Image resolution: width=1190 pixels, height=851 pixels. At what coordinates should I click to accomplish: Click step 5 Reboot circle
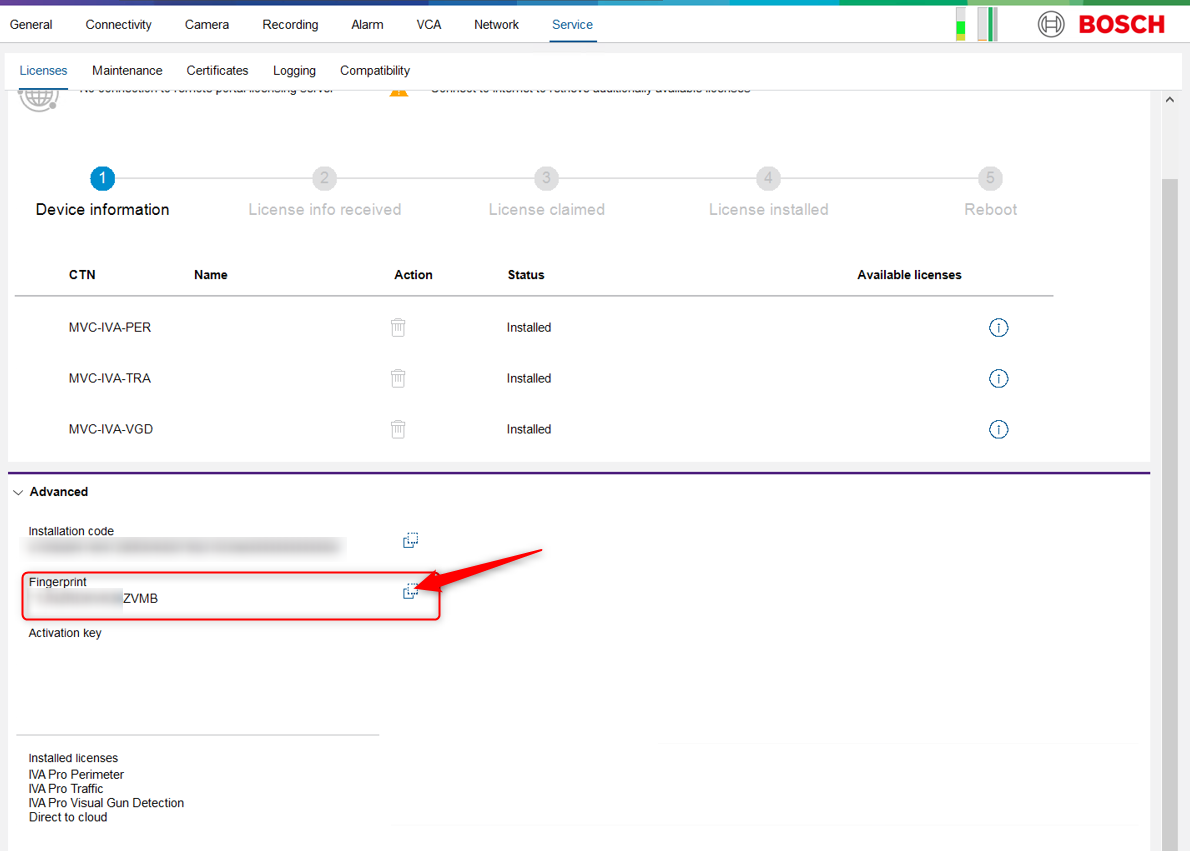coord(990,178)
